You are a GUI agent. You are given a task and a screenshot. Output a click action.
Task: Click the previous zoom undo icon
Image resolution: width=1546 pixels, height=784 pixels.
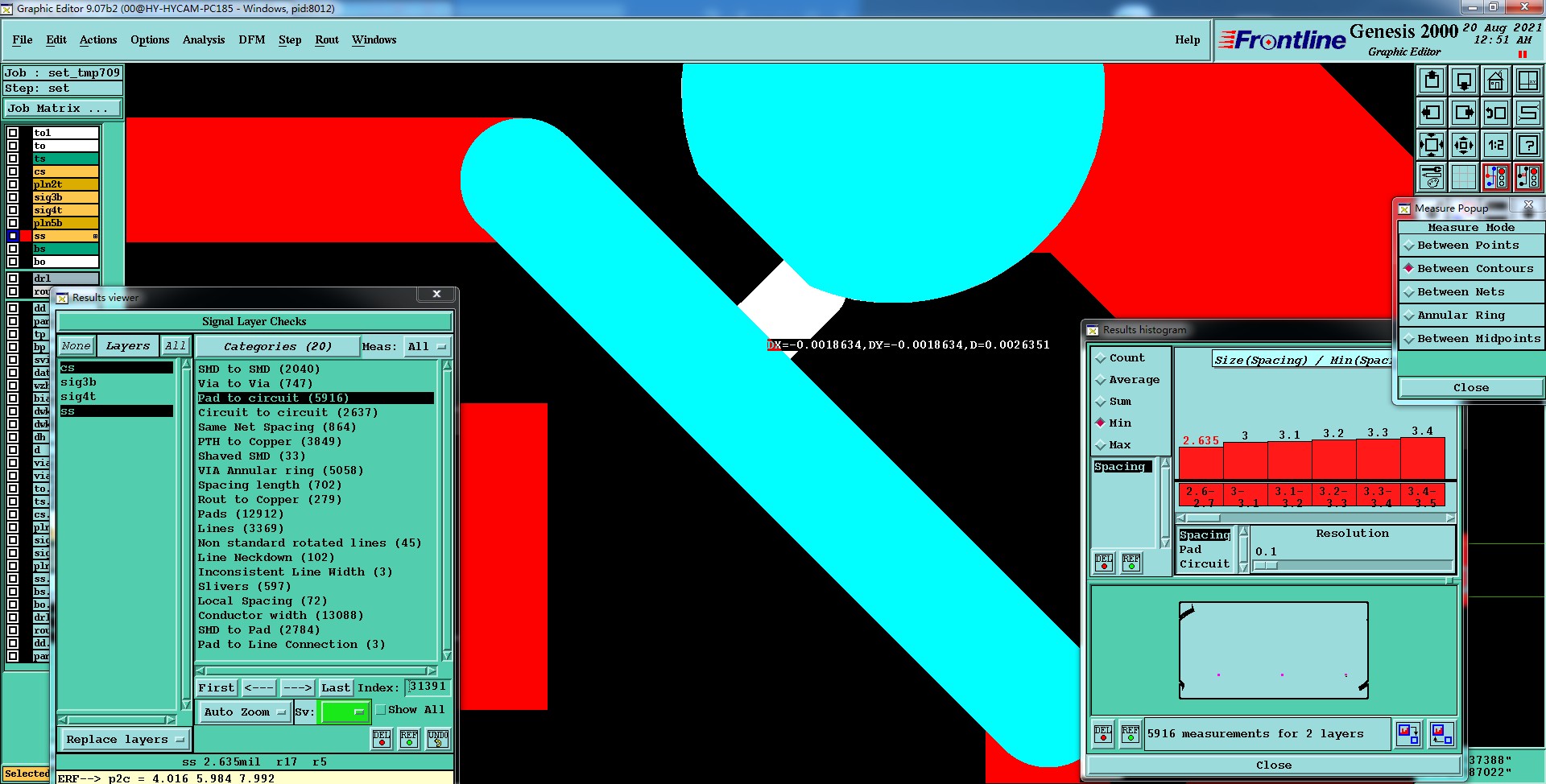pos(1496,113)
